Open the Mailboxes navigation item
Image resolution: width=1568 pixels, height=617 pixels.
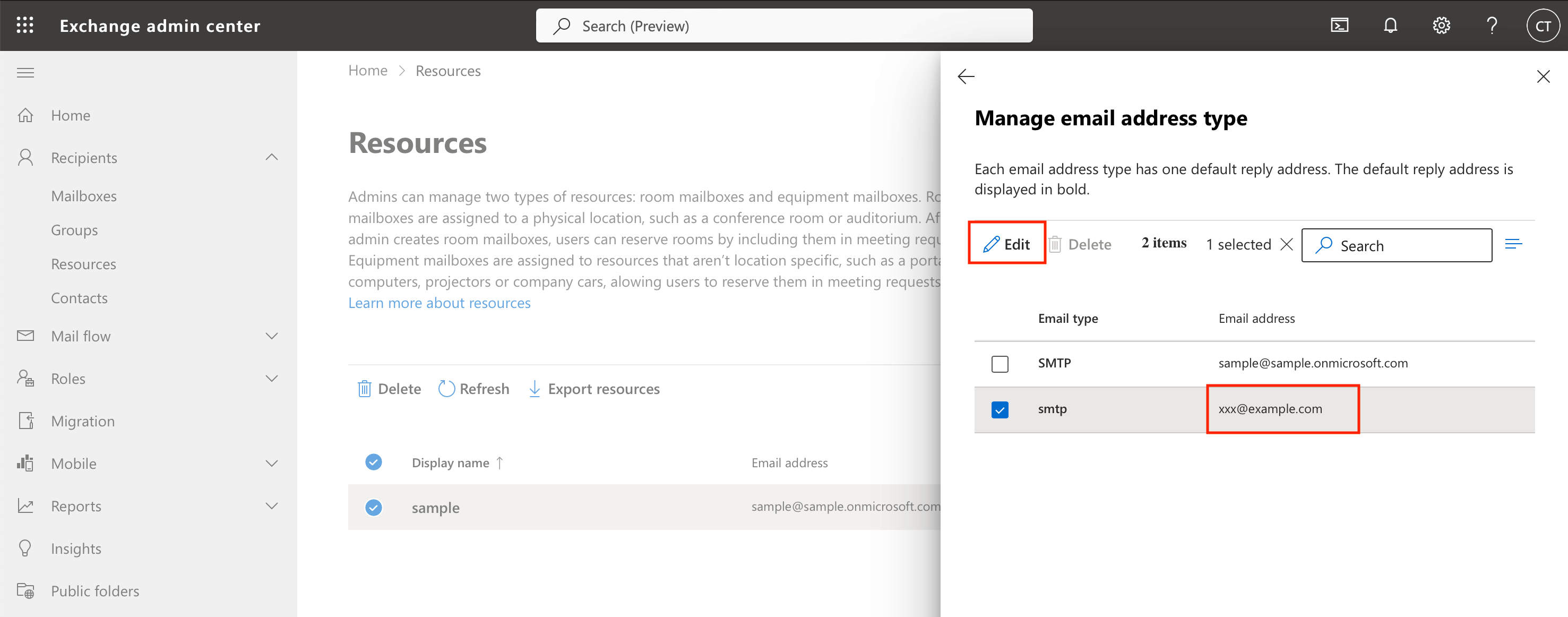coord(83,195)
